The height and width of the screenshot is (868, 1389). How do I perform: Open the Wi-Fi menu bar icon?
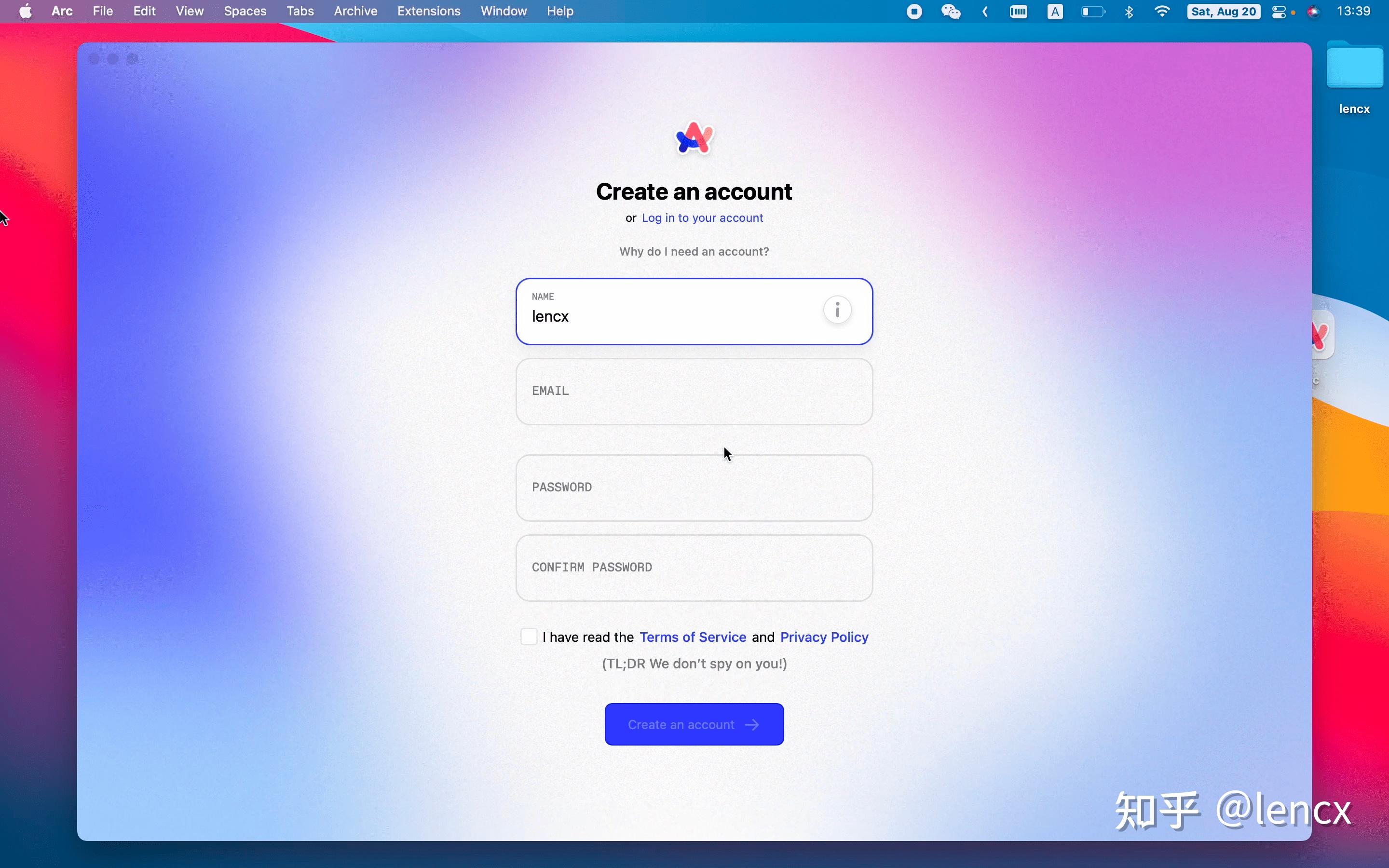tap(1162, 12)
